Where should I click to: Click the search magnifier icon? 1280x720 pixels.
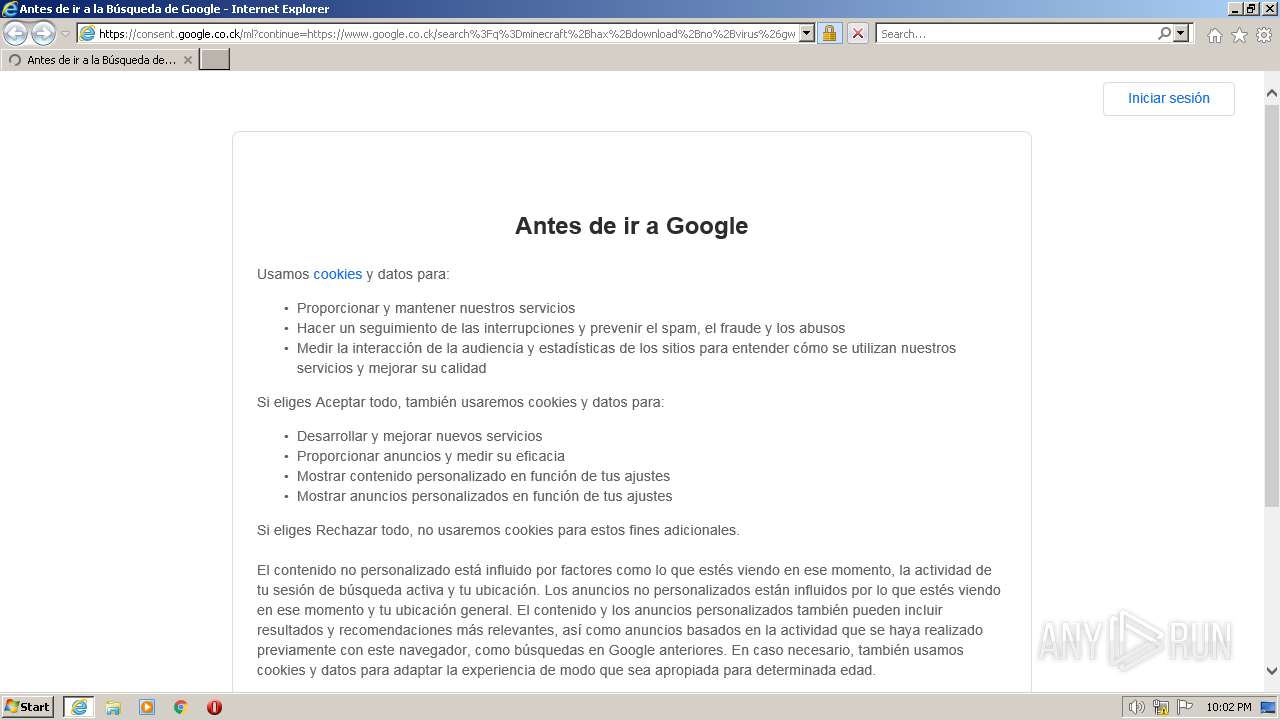click(x=1164, y=33)
